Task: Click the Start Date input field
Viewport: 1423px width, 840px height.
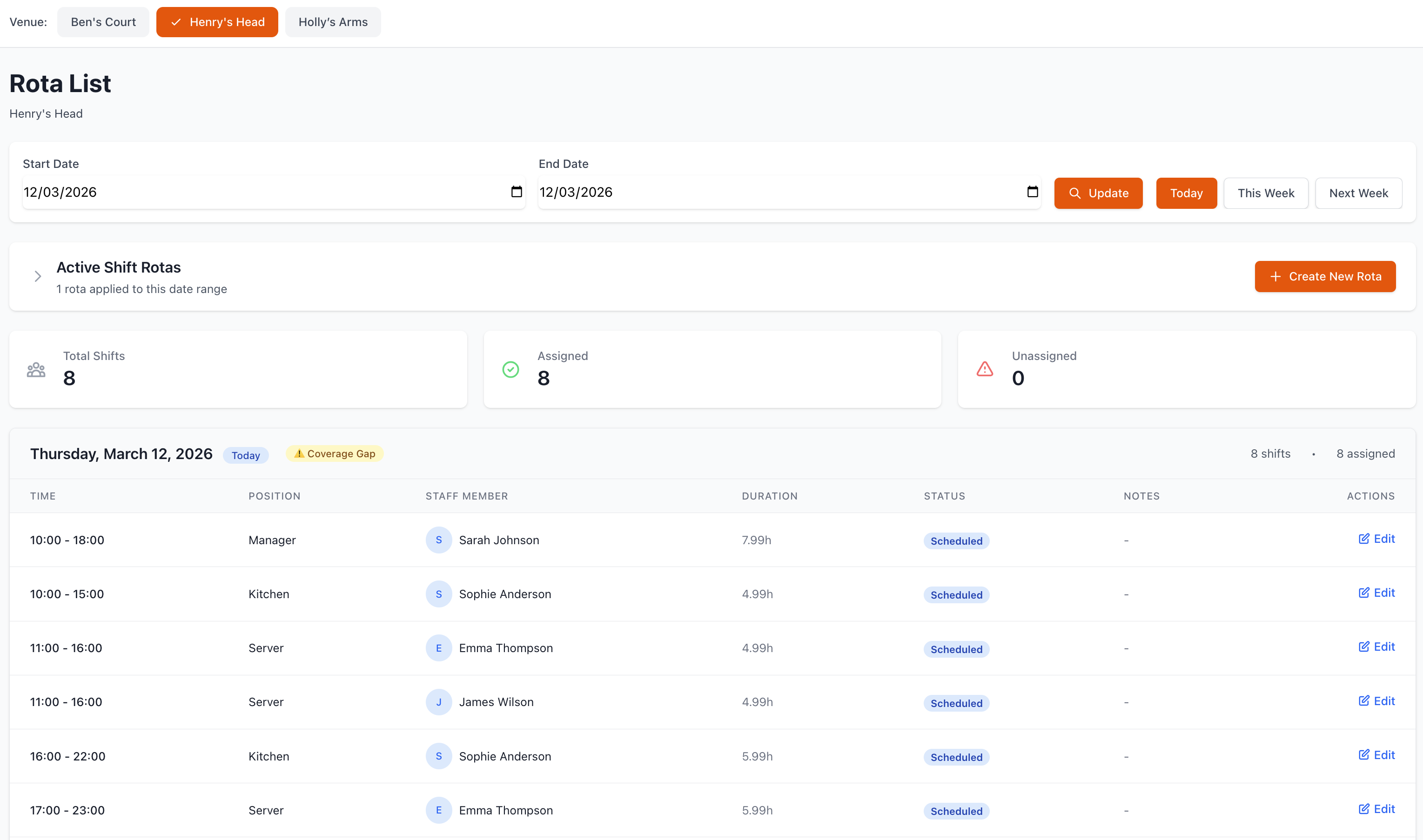Action: tap(261, 192)
